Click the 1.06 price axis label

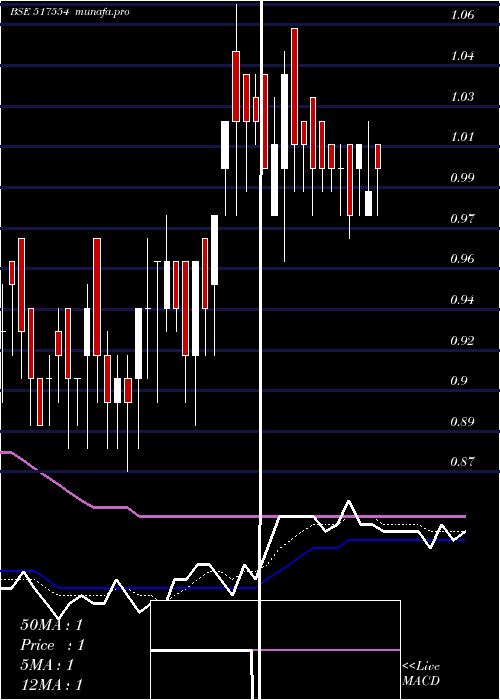(x=462, y=15)
